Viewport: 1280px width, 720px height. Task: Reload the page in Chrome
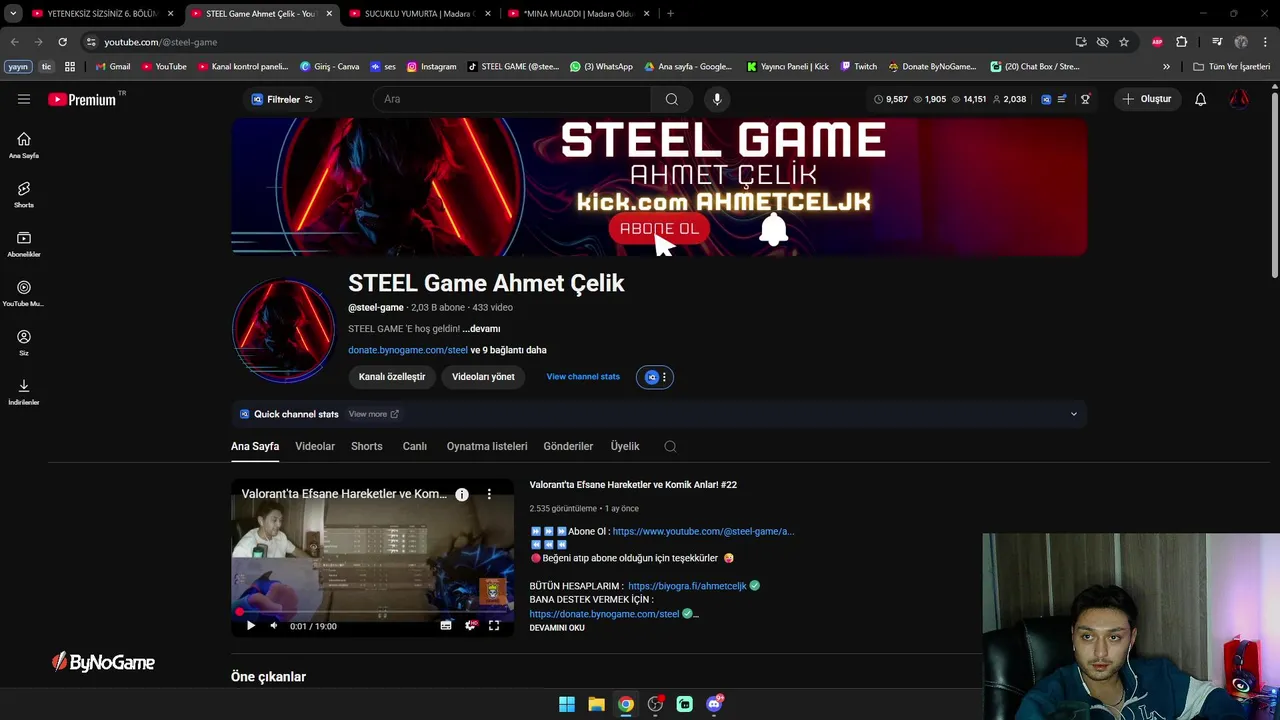pos(62,42)
